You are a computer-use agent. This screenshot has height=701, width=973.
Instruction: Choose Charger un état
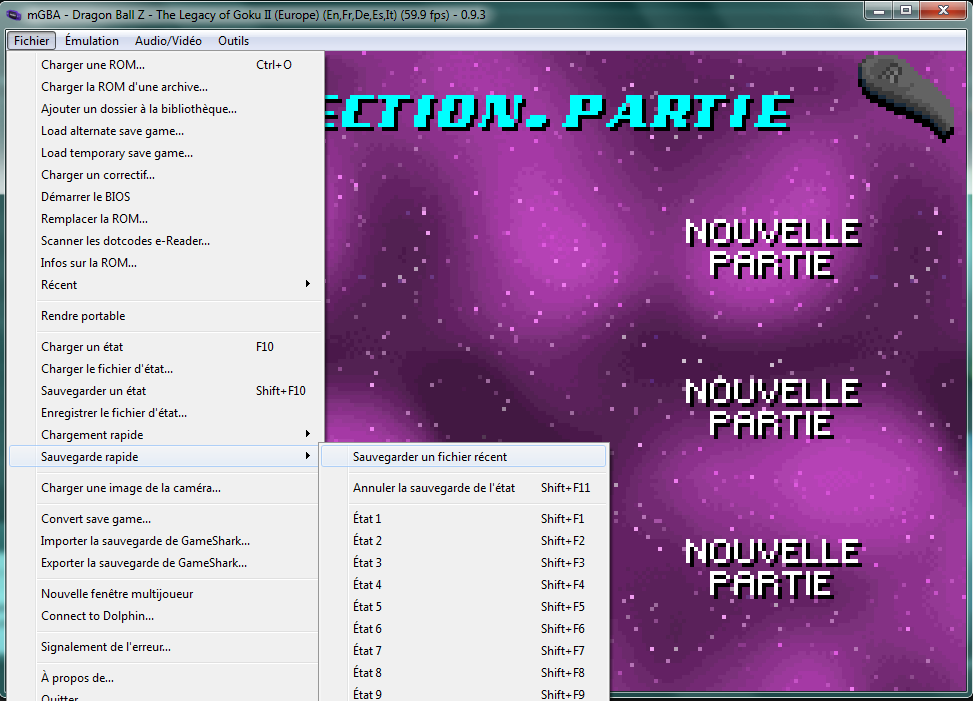click(x=166, y=347)
